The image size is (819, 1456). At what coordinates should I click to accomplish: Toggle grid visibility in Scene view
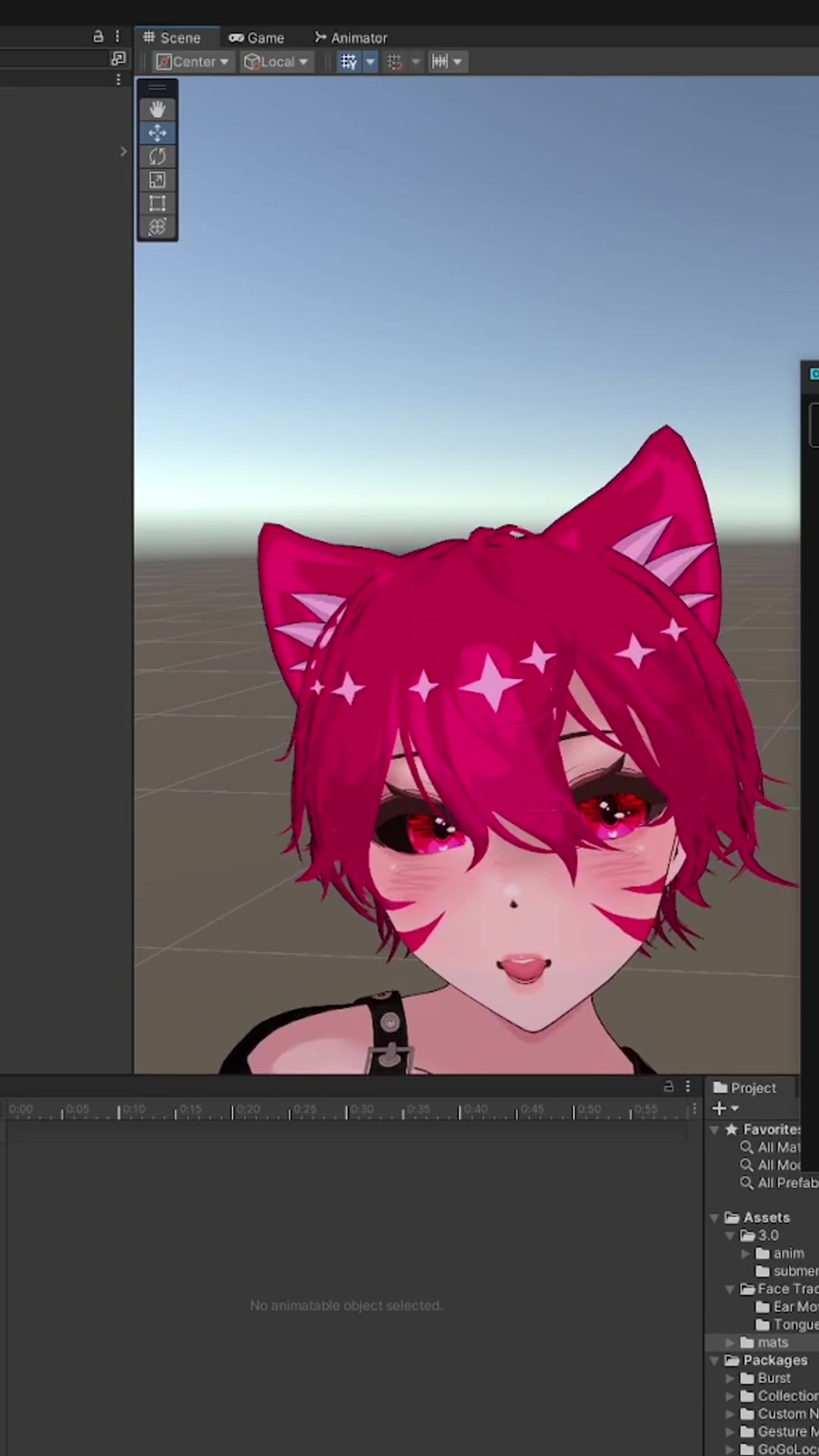[x=349, y=61]
